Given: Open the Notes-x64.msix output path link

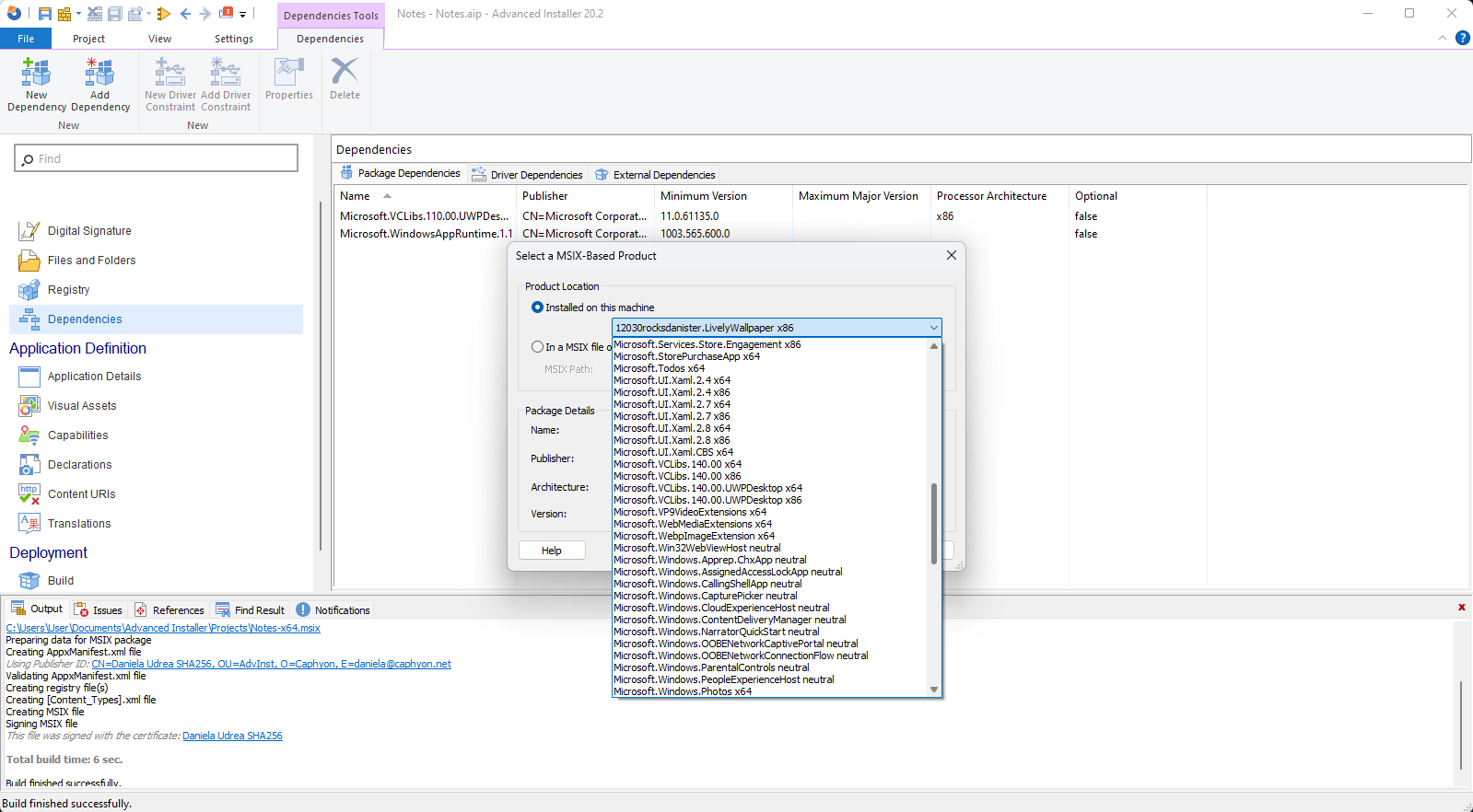Looking at the screenshot, I should [x=163, y=628].
